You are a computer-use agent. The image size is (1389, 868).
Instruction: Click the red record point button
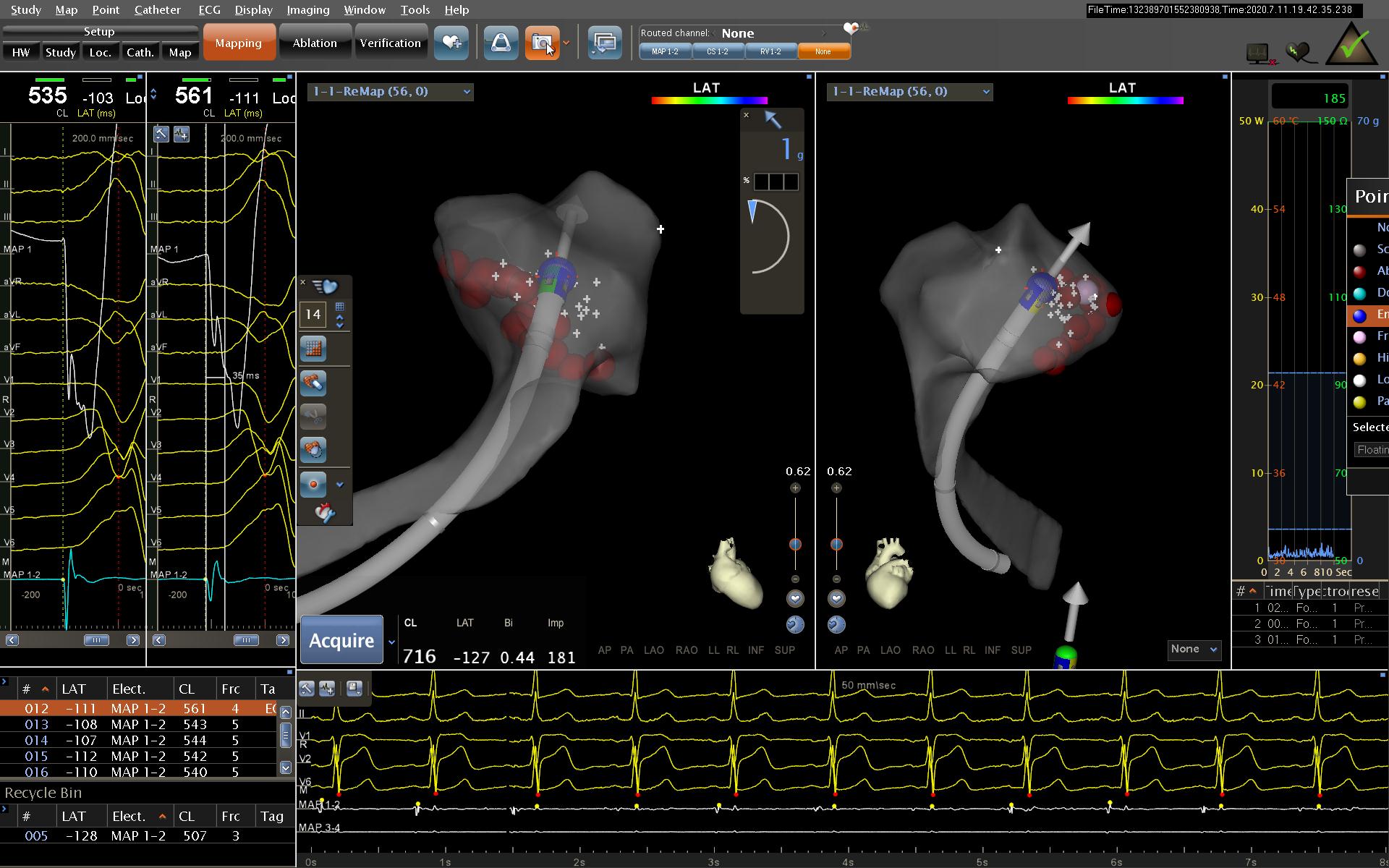pyautogui.click(x=313, y=484)
